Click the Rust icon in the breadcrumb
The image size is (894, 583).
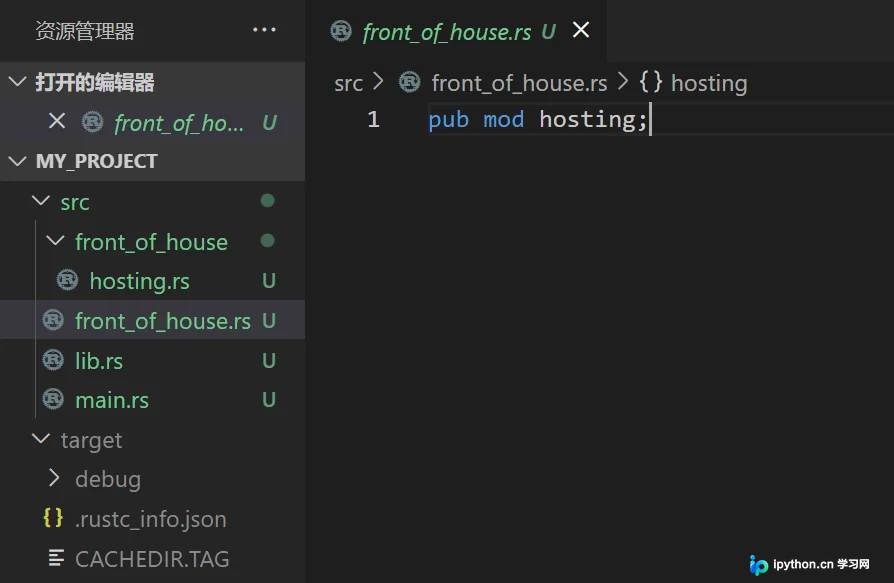(x=409, y=83)
